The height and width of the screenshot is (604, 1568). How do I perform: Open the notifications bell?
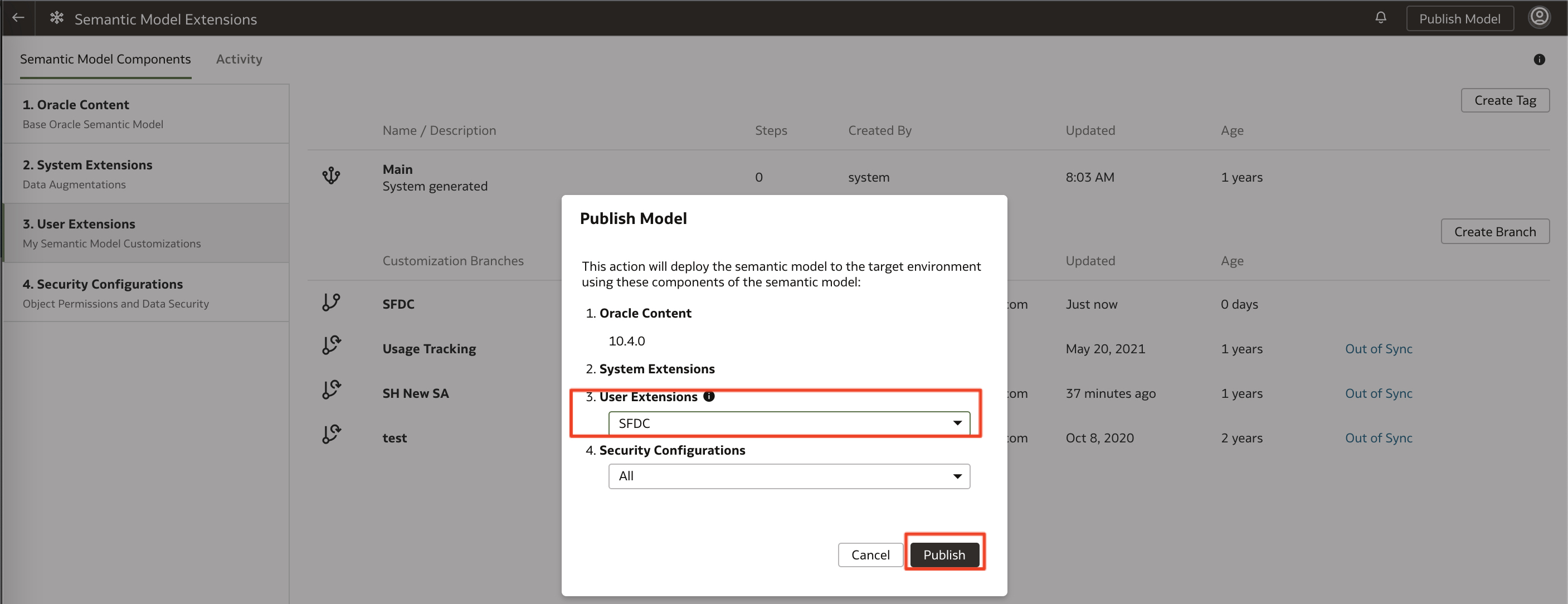coord(1380,18)
